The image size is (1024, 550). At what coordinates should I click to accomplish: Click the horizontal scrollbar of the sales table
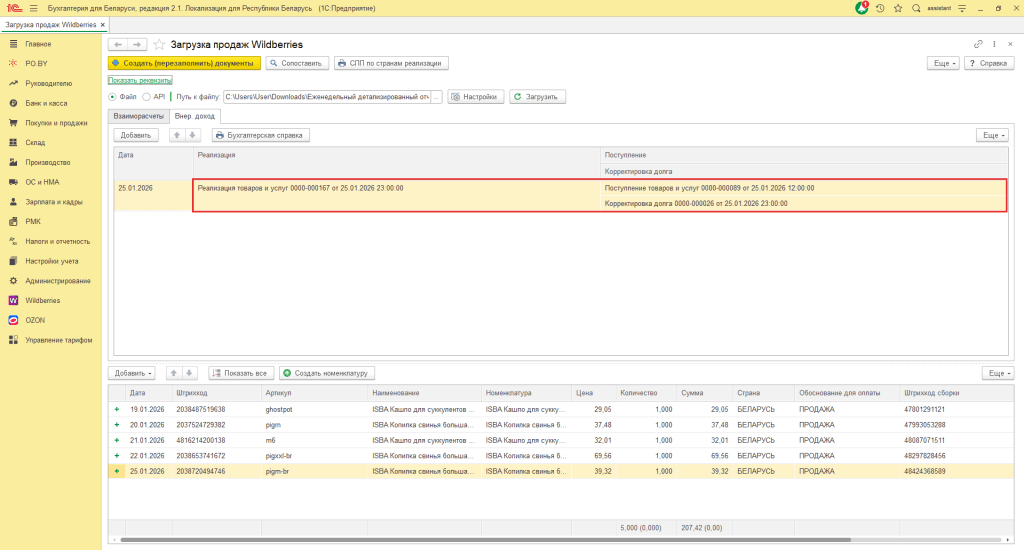pyautogui.click(x=485, y=540)
